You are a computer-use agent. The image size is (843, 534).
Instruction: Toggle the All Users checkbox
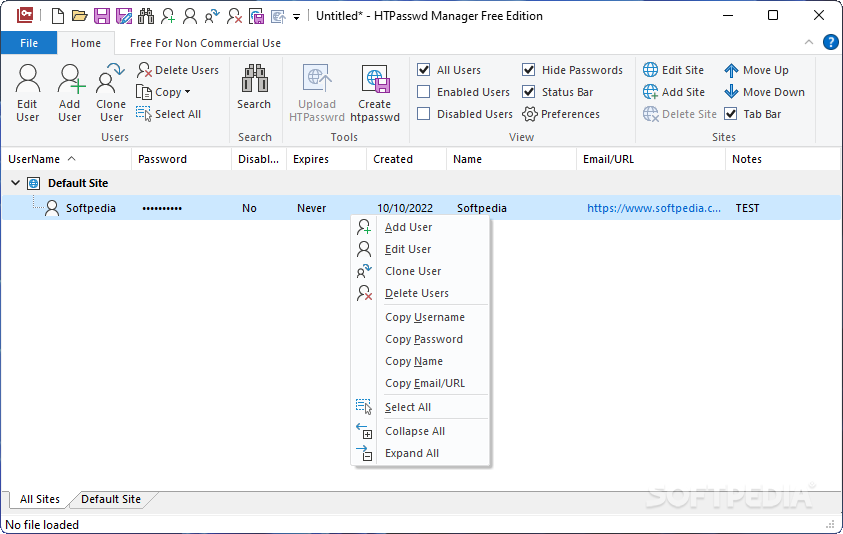coord(424,70)
